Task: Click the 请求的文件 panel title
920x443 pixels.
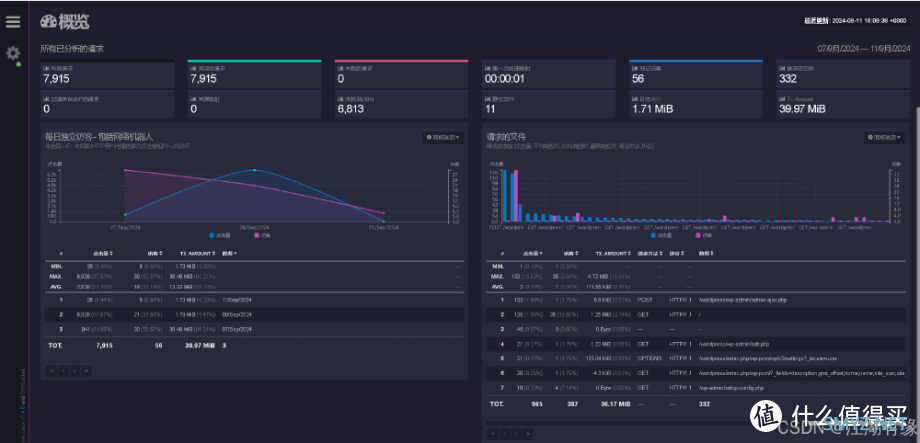Action: click(506, 136)
